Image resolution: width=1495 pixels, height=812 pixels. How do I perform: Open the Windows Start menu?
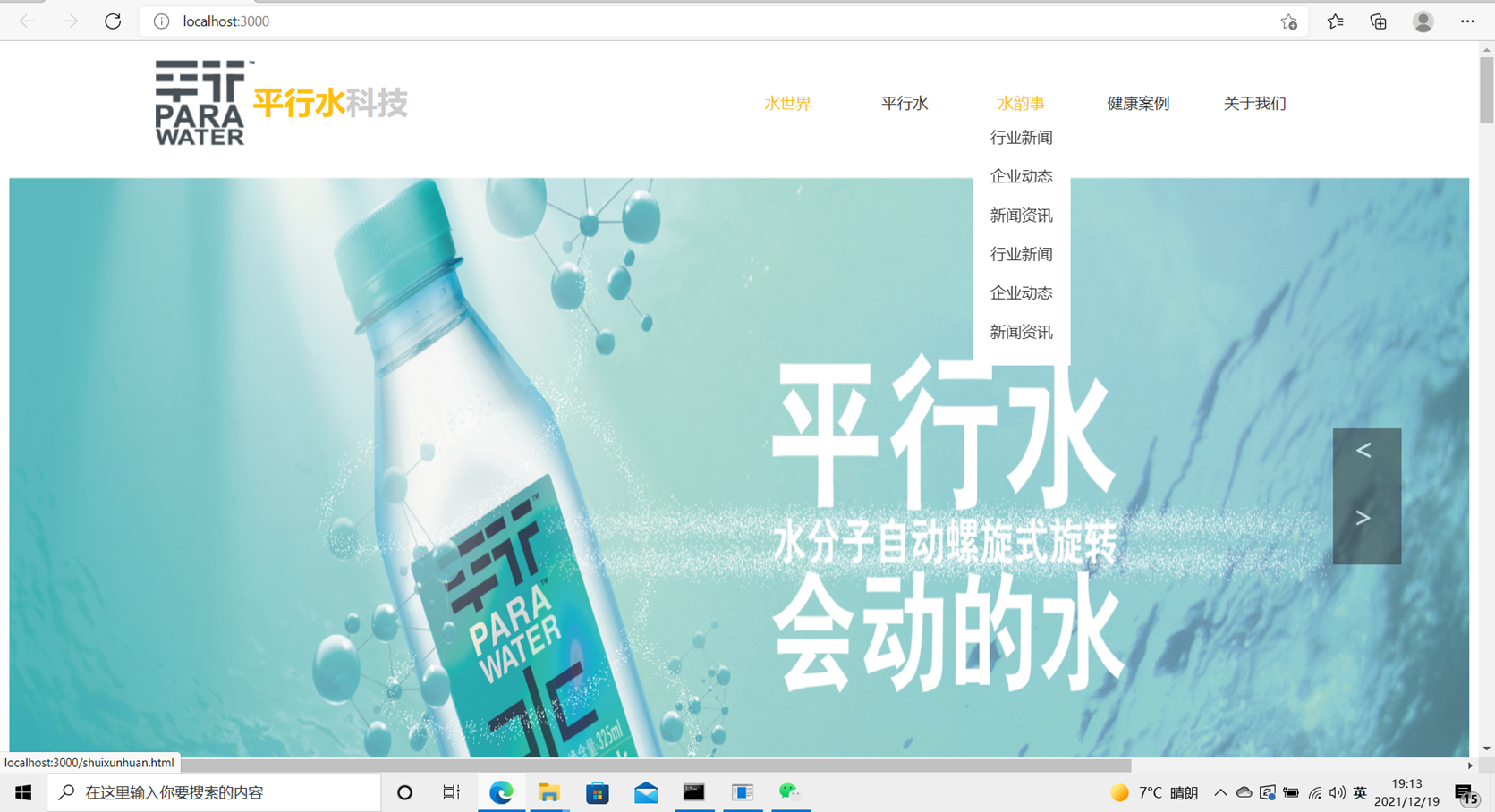(23, 792)
